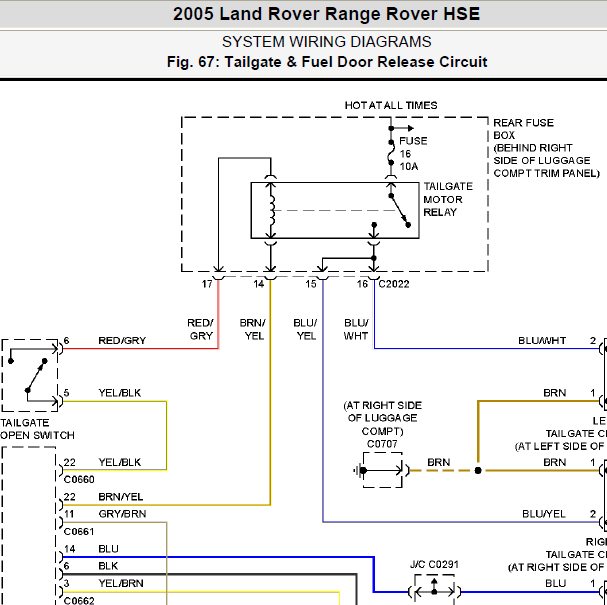Click the 'BRN/YEL' label at pin 22
This screenshot has width=607, height=605.
[121, 497]
